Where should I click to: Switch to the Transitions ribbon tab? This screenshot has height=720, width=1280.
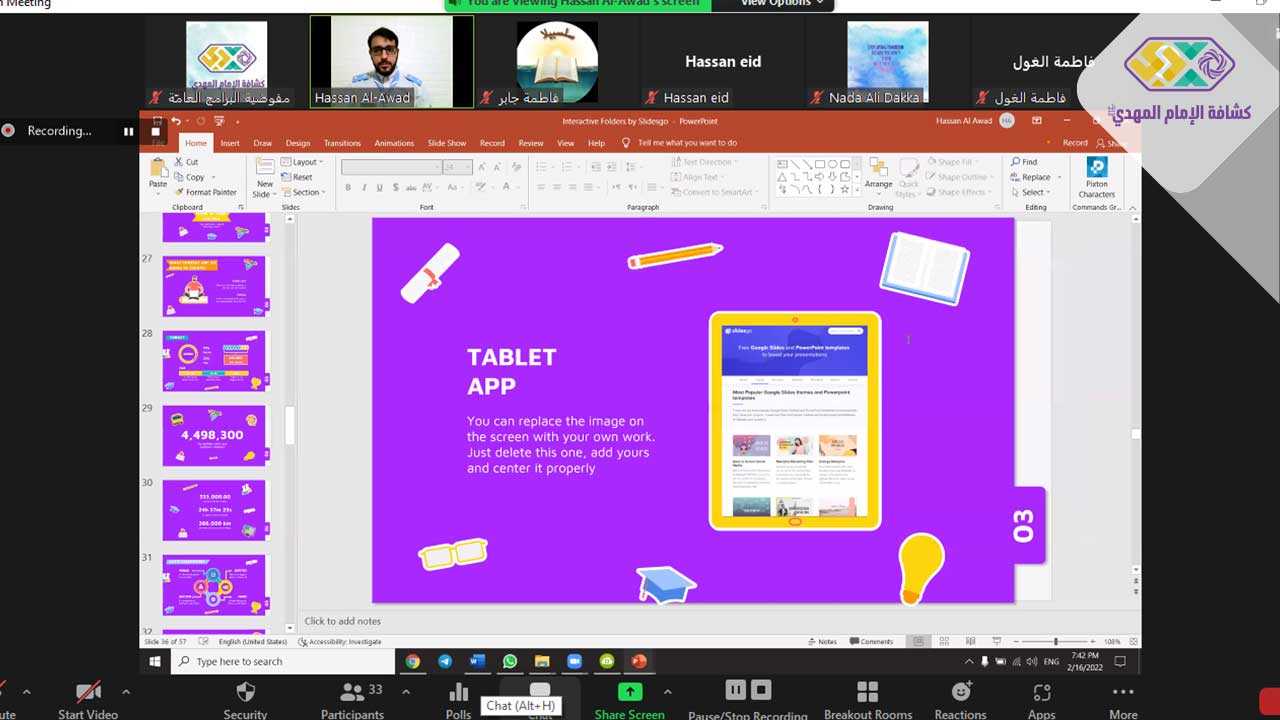point(342,143)
